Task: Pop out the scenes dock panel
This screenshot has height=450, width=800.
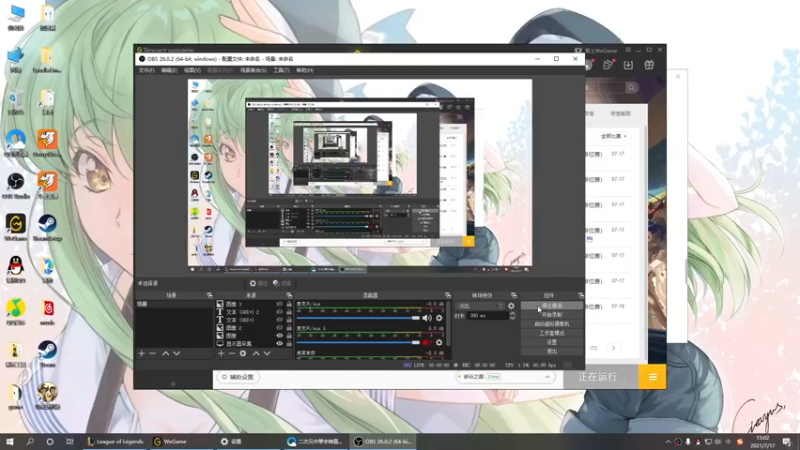Action: coord(209,295)
